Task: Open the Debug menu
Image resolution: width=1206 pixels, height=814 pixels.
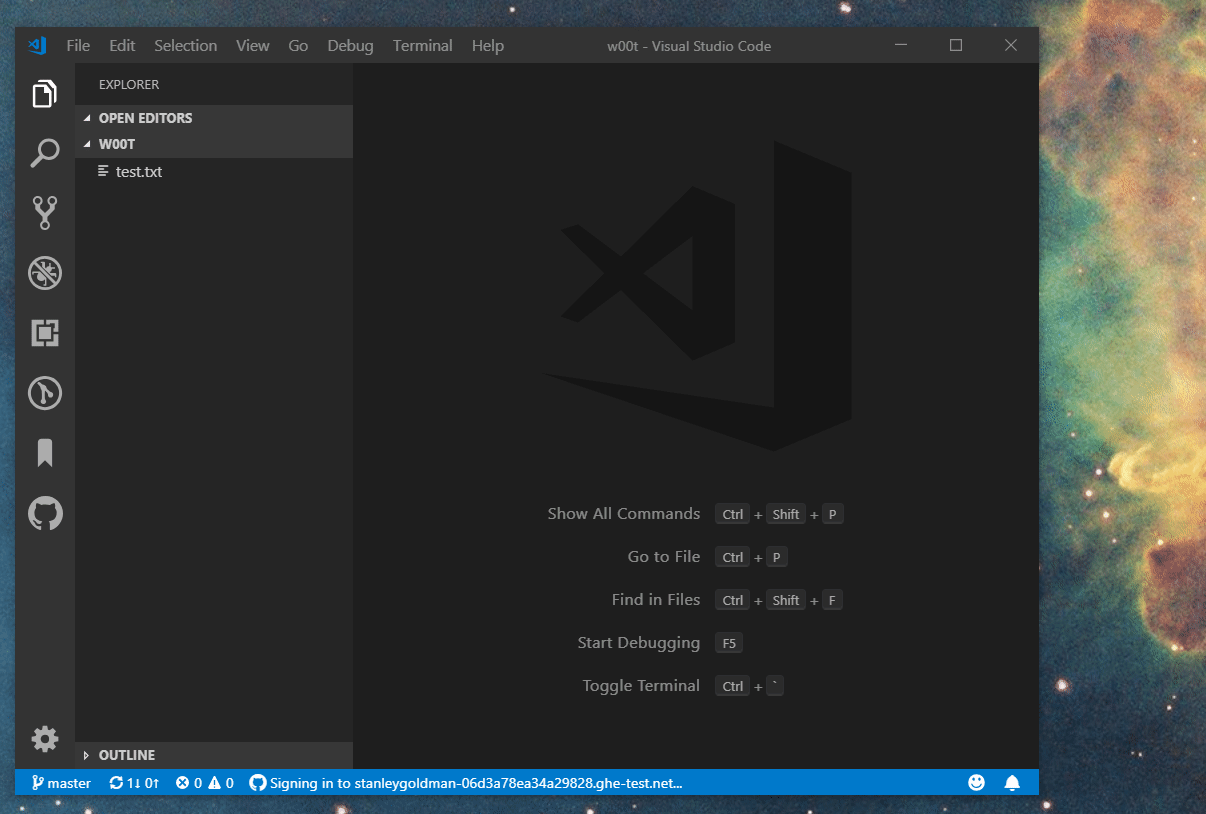Action: click(349, 45)
